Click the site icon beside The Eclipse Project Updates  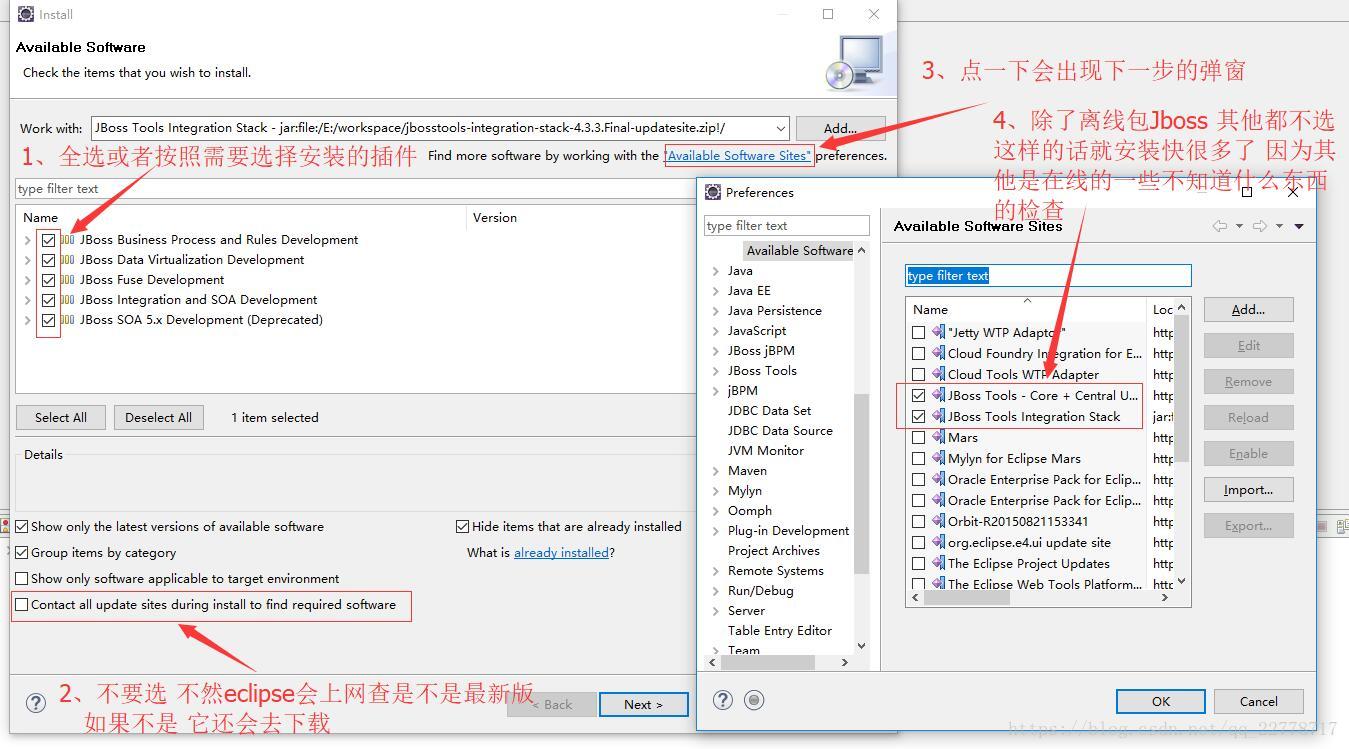coord(938,563)
